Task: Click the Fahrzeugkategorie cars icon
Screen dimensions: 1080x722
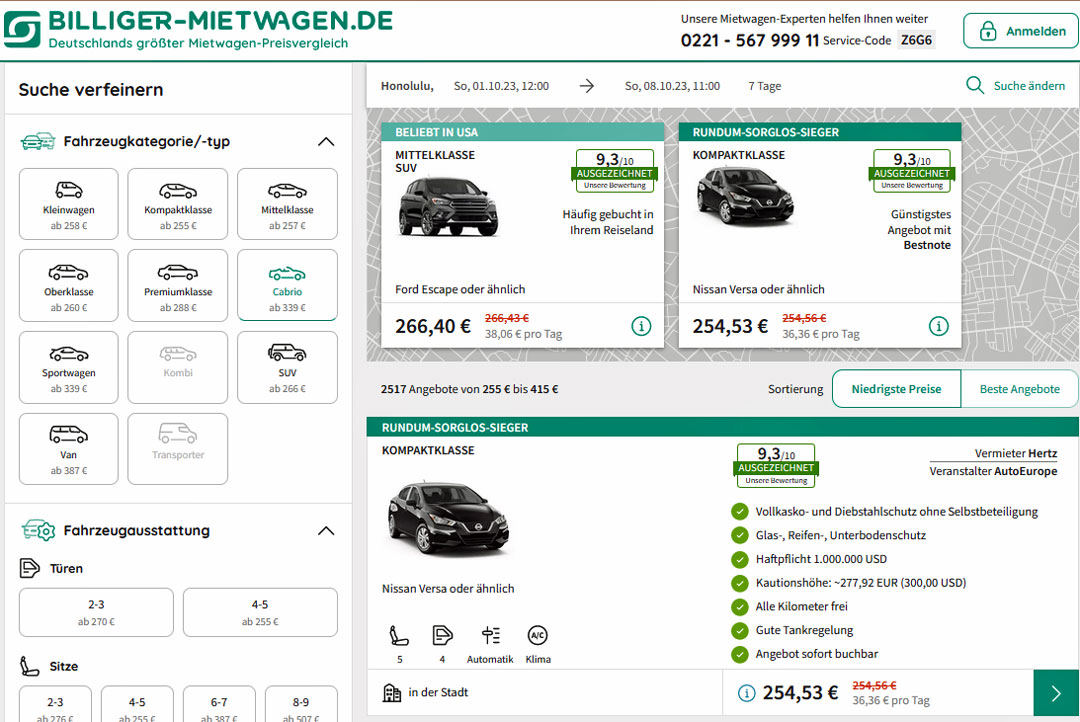Action: (38, 141)
